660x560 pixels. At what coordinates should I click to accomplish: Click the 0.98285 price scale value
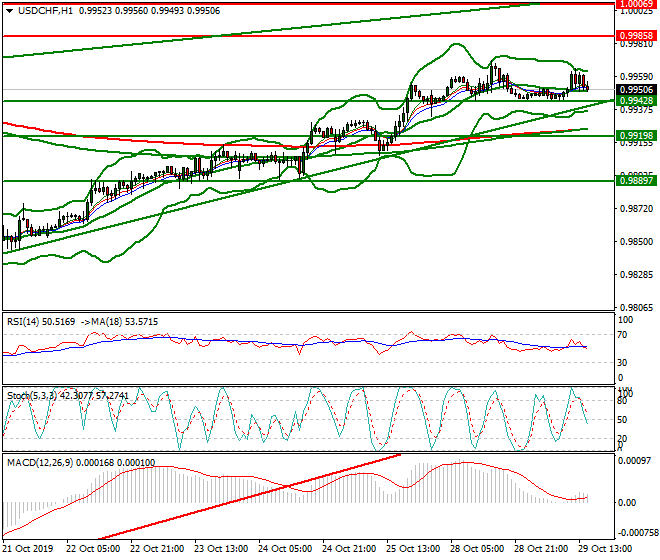(636, 275)
